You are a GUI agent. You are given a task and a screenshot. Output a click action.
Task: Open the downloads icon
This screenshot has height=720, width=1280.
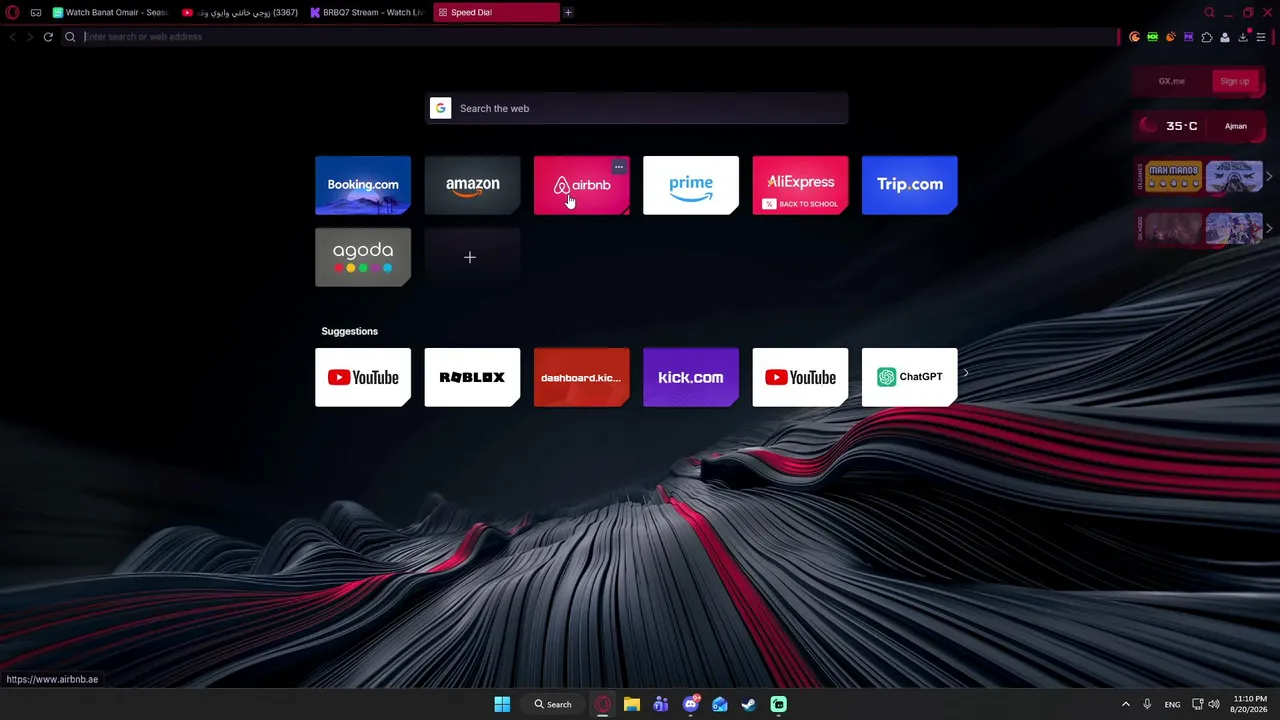click(x=1243, y=37)
